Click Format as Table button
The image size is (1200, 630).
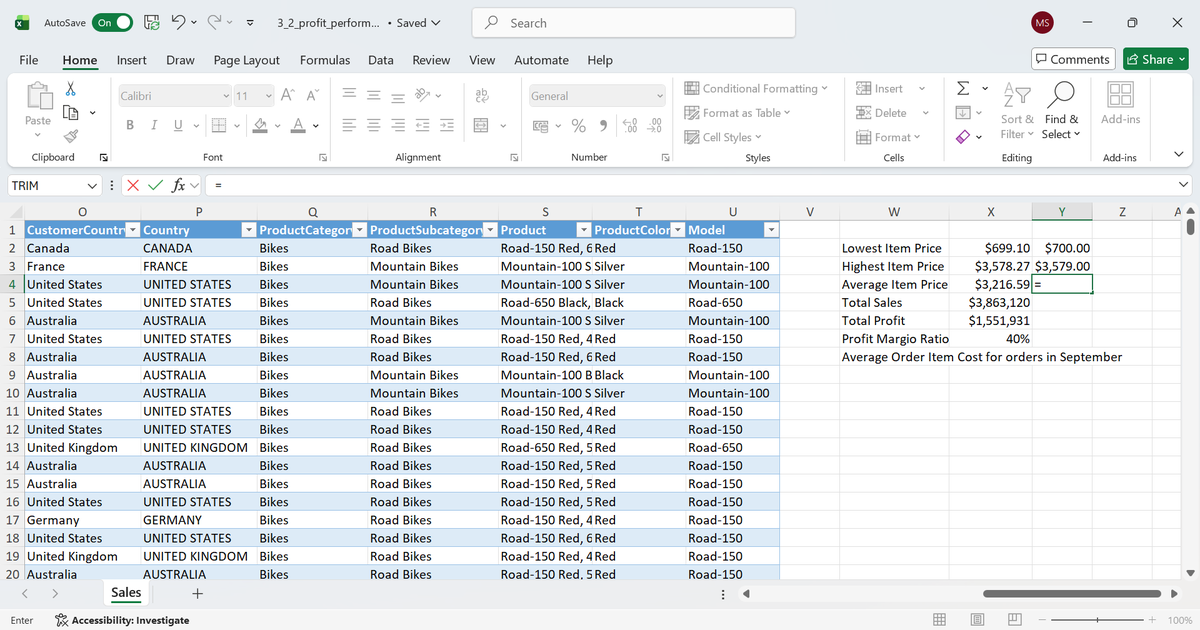tap(737, 113)
